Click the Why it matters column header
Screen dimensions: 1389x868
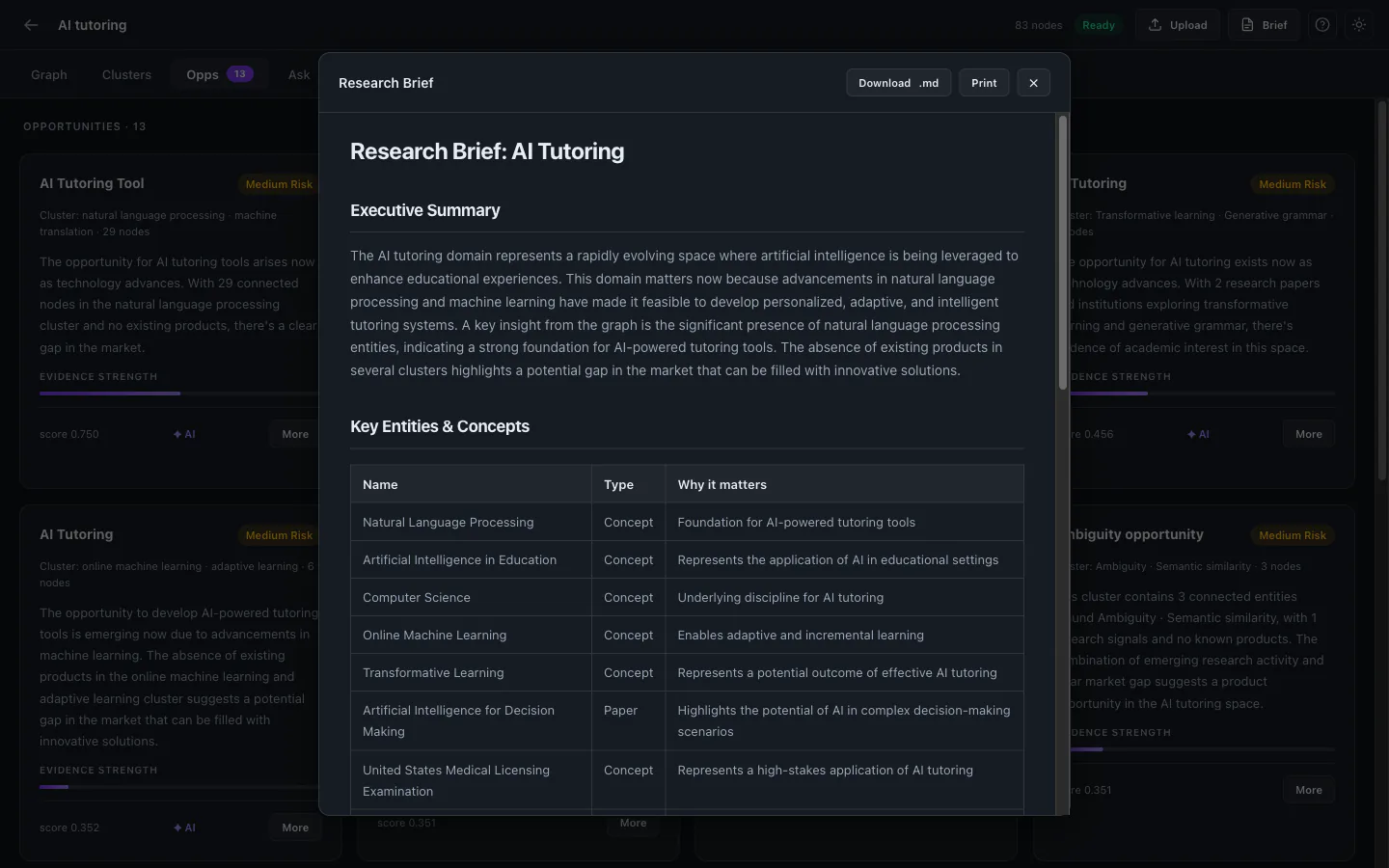pos(844,484)
